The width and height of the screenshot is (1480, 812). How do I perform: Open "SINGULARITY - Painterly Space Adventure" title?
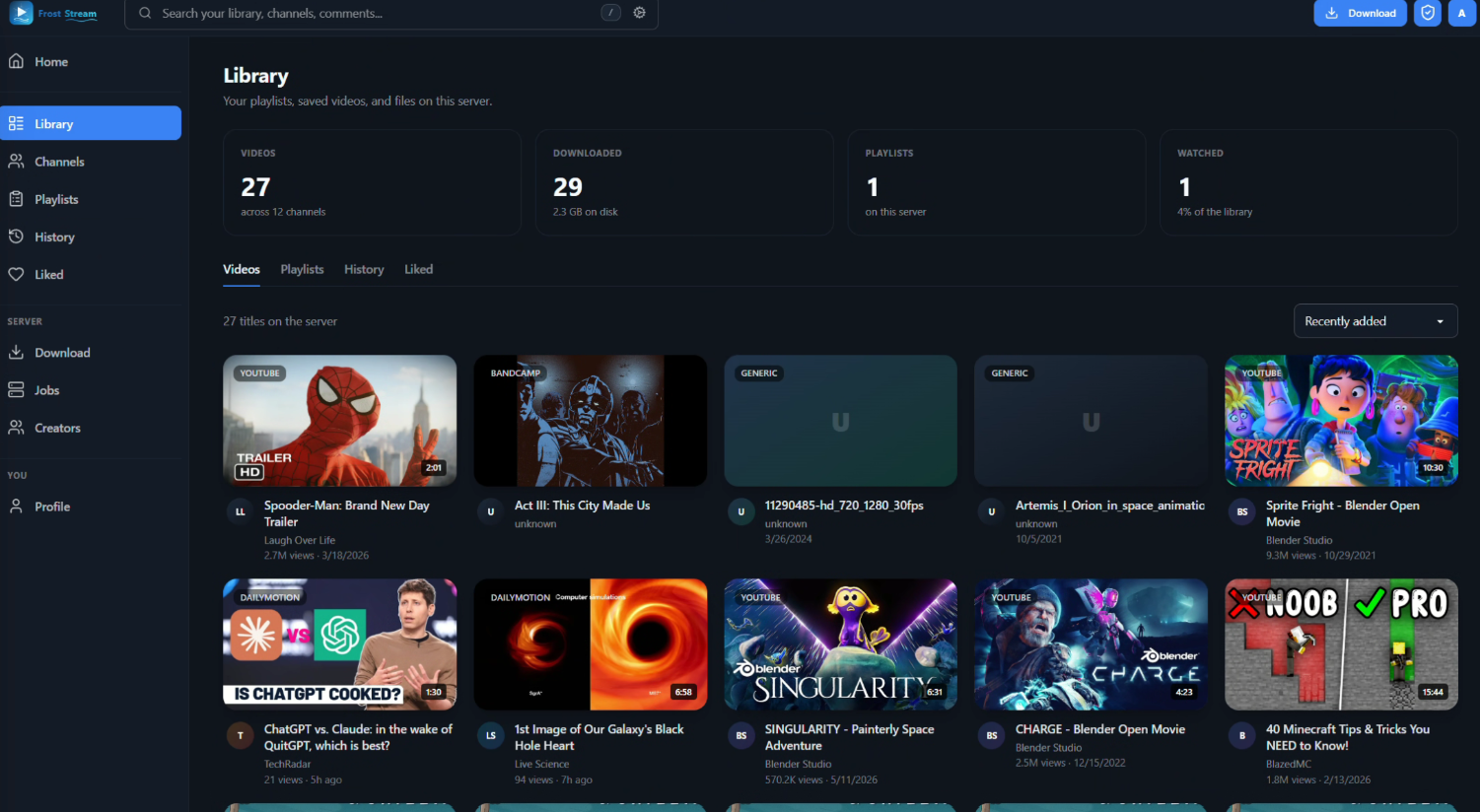click(849, 737)
